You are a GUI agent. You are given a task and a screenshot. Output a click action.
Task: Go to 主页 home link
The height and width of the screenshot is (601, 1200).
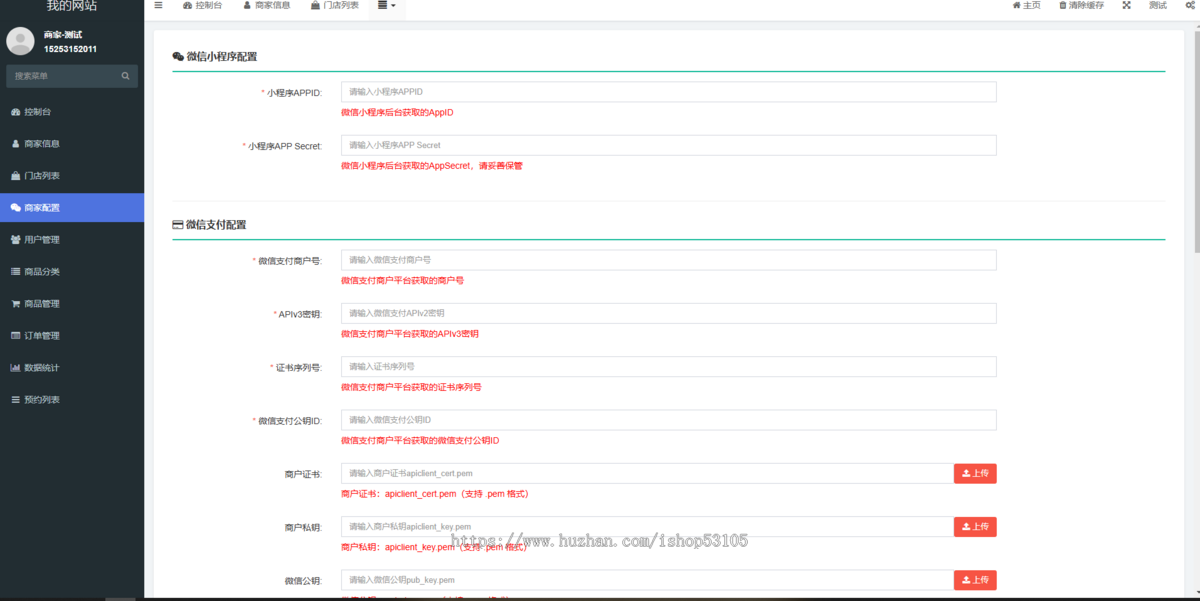[x=1026, y=5]
